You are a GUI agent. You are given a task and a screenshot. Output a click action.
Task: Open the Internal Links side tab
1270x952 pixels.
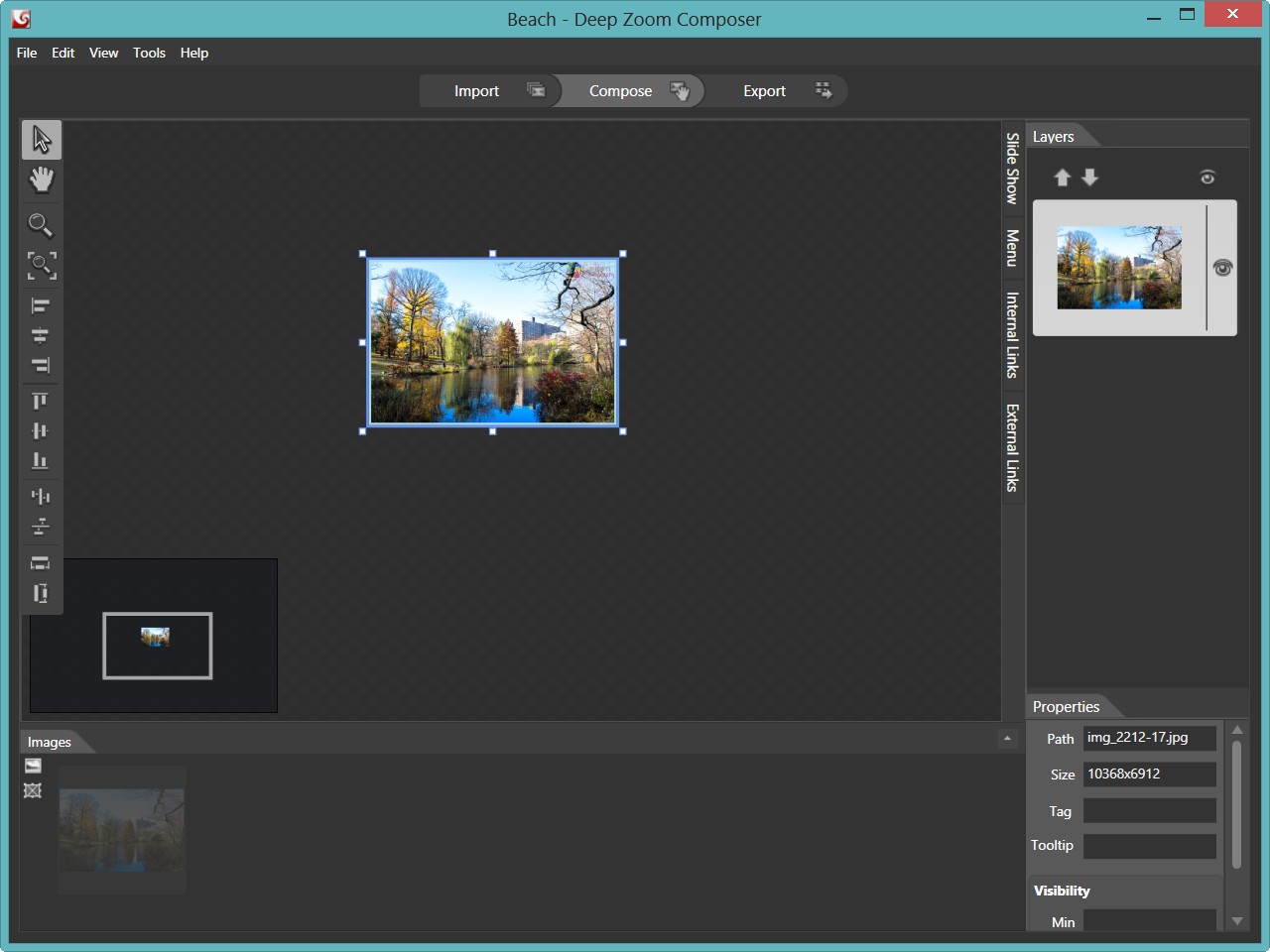coord(1013,335)
